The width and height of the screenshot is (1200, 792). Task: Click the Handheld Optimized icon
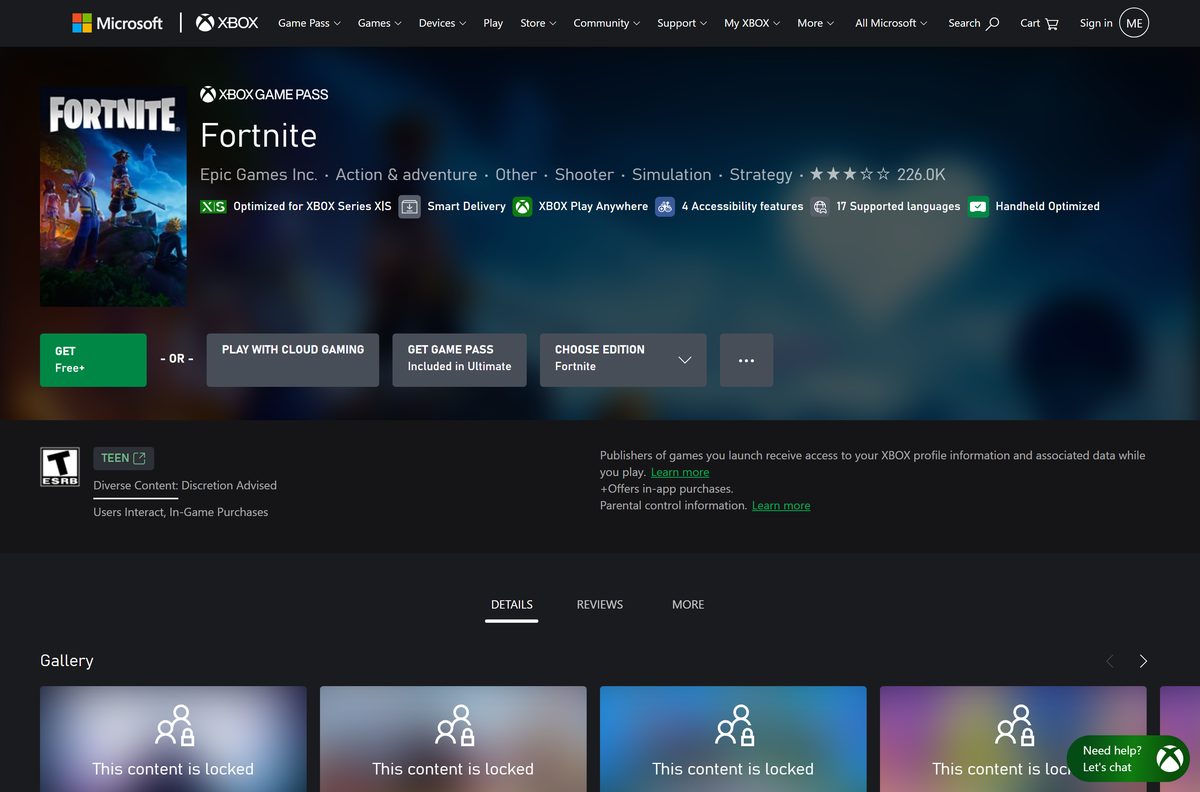(x=978, y=206)
